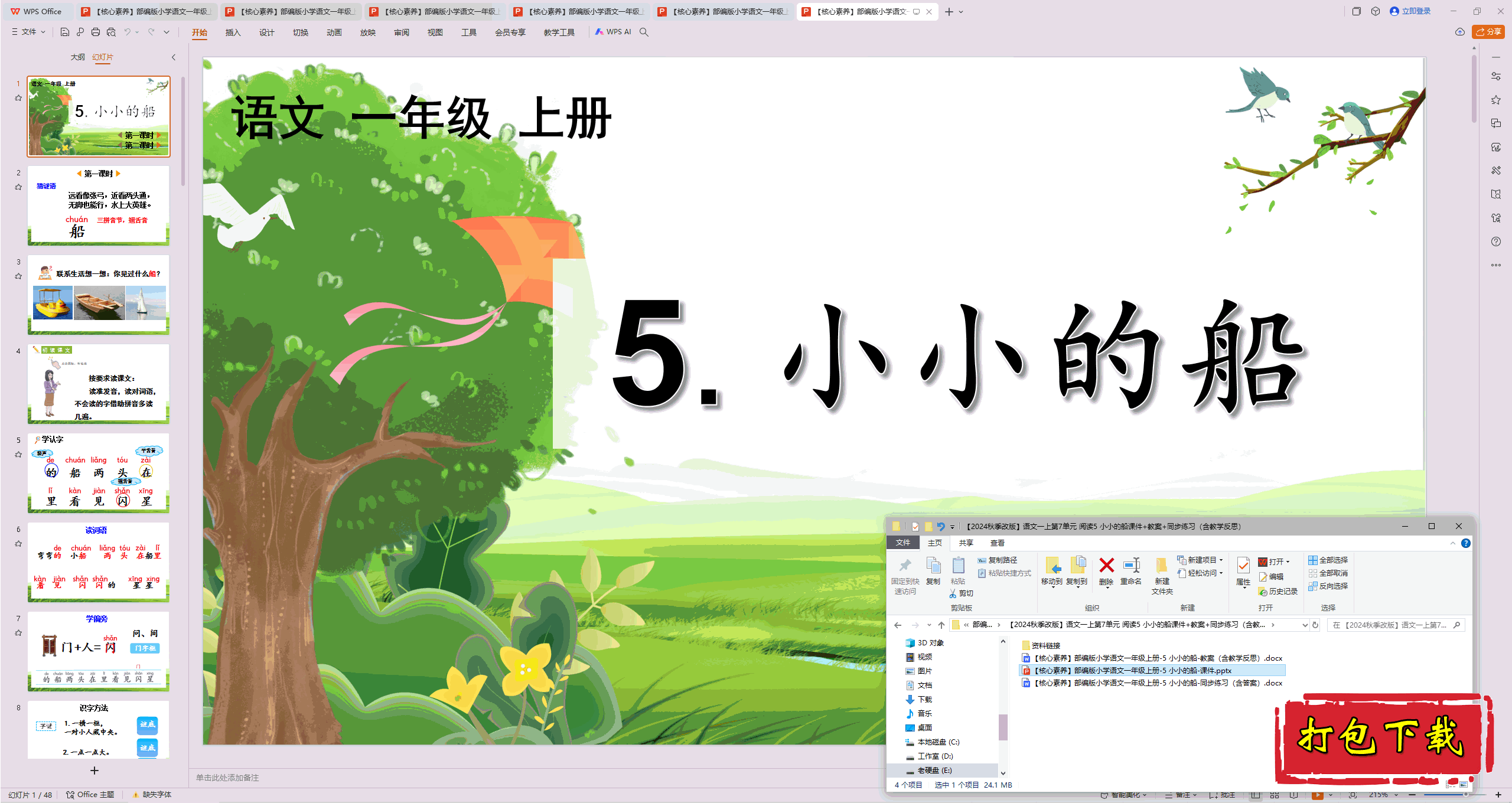Click 移动到 in Explorer ribbon

[1052, 572]
